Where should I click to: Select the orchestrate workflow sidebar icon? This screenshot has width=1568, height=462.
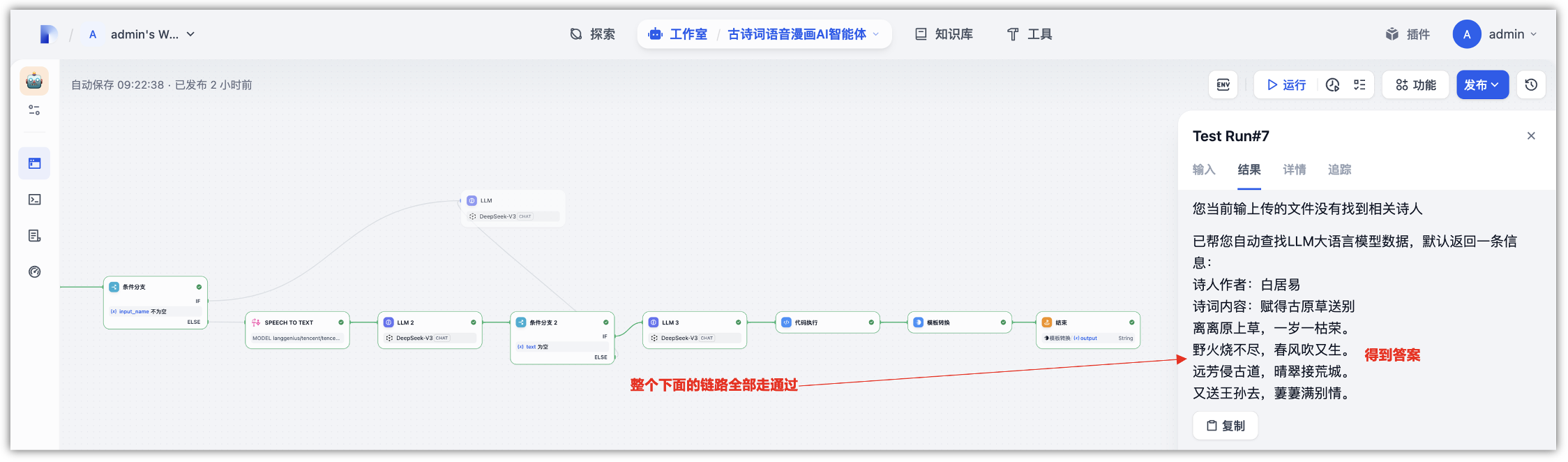[x=34, y=163]
